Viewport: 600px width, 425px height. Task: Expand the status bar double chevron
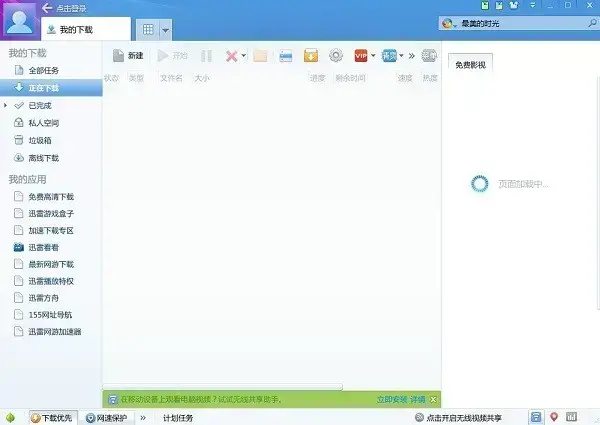143,418
